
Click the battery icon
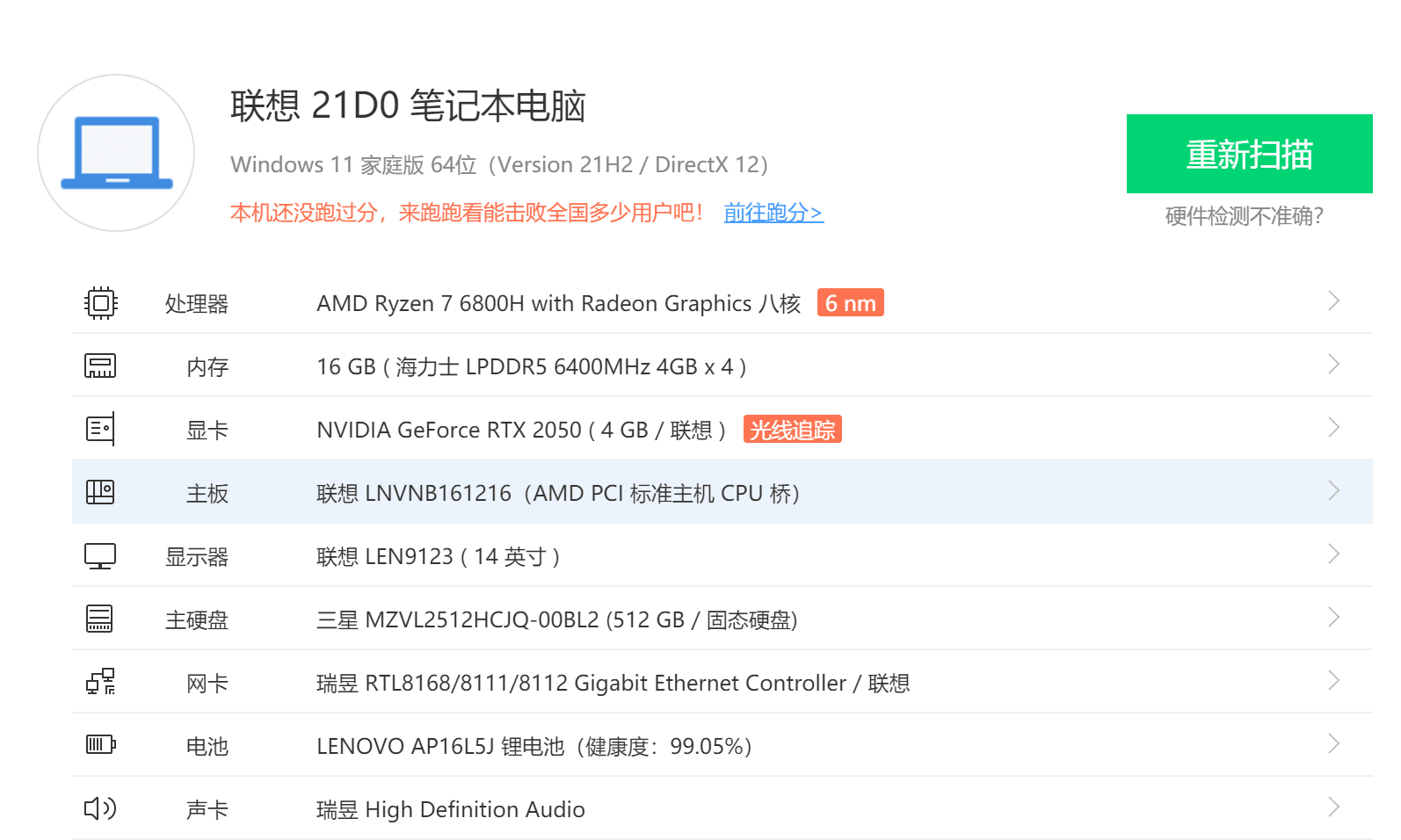[100, 745]
